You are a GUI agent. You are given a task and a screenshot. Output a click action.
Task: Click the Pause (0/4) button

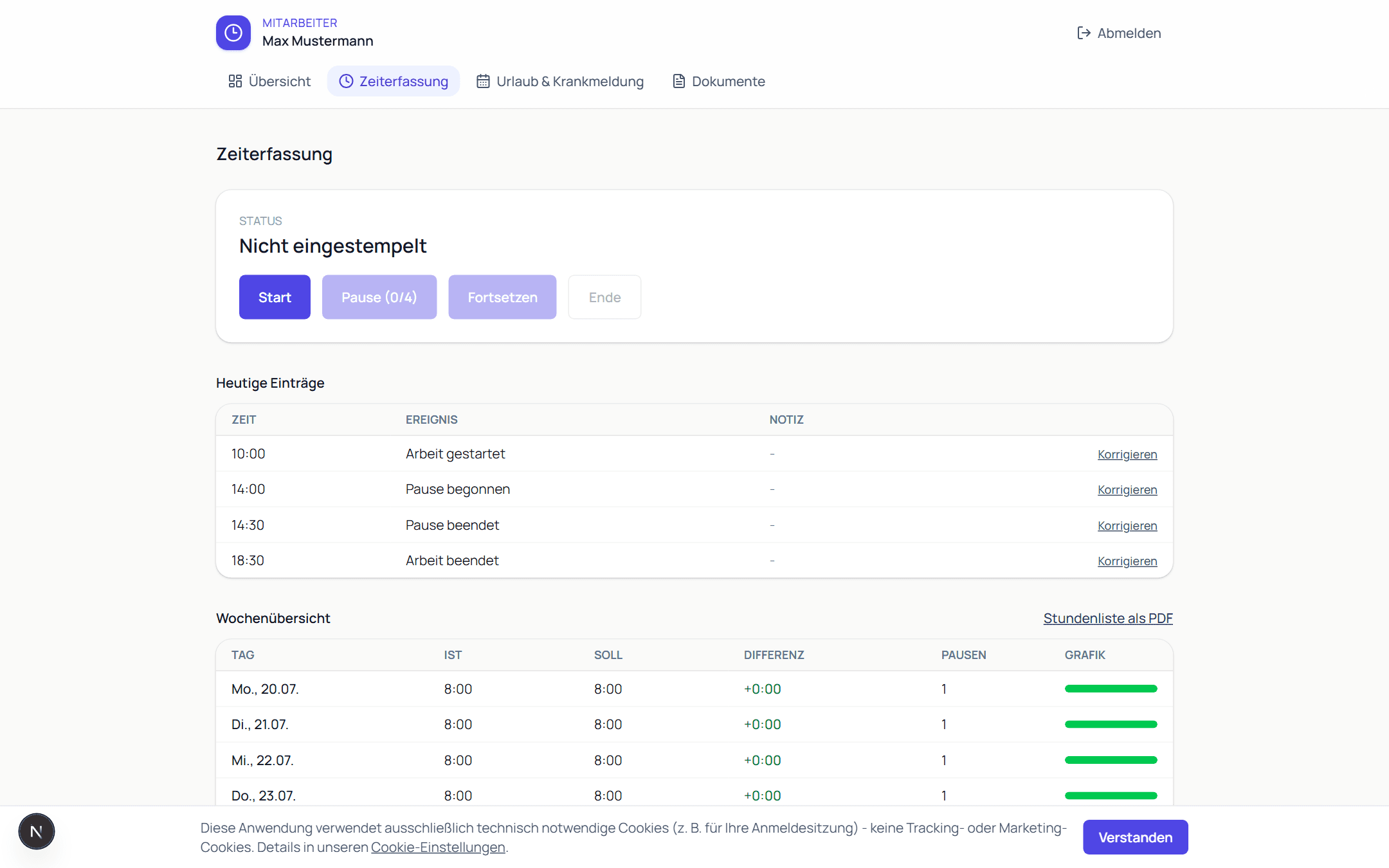(379, 297)
